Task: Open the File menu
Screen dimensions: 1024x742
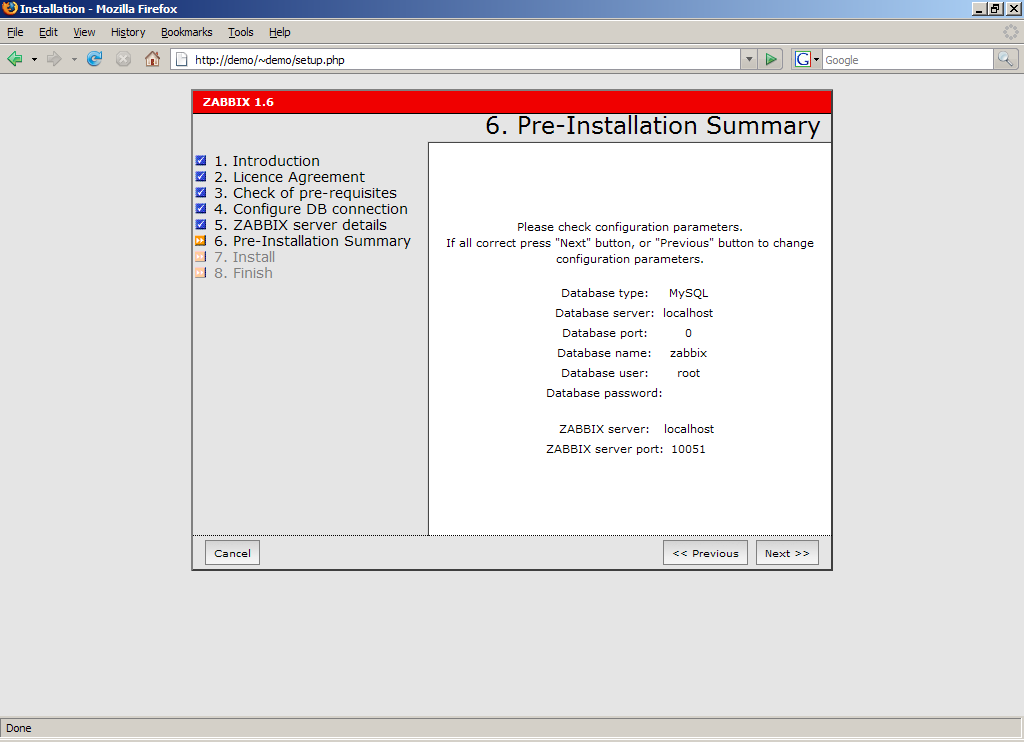Action: click(15, 32)
